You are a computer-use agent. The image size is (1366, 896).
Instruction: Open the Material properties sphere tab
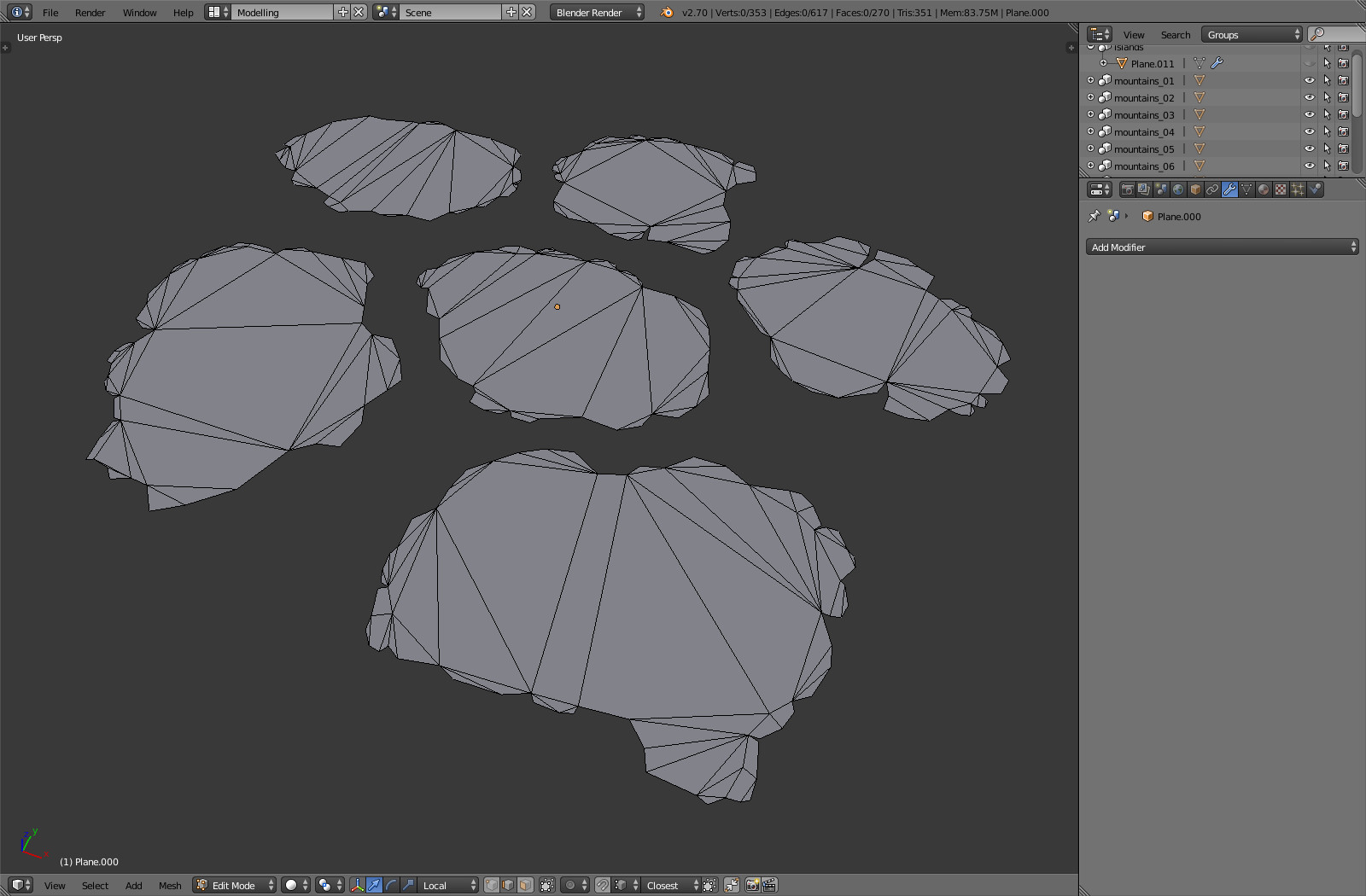pyautogui.click(x=1264, y=189)
